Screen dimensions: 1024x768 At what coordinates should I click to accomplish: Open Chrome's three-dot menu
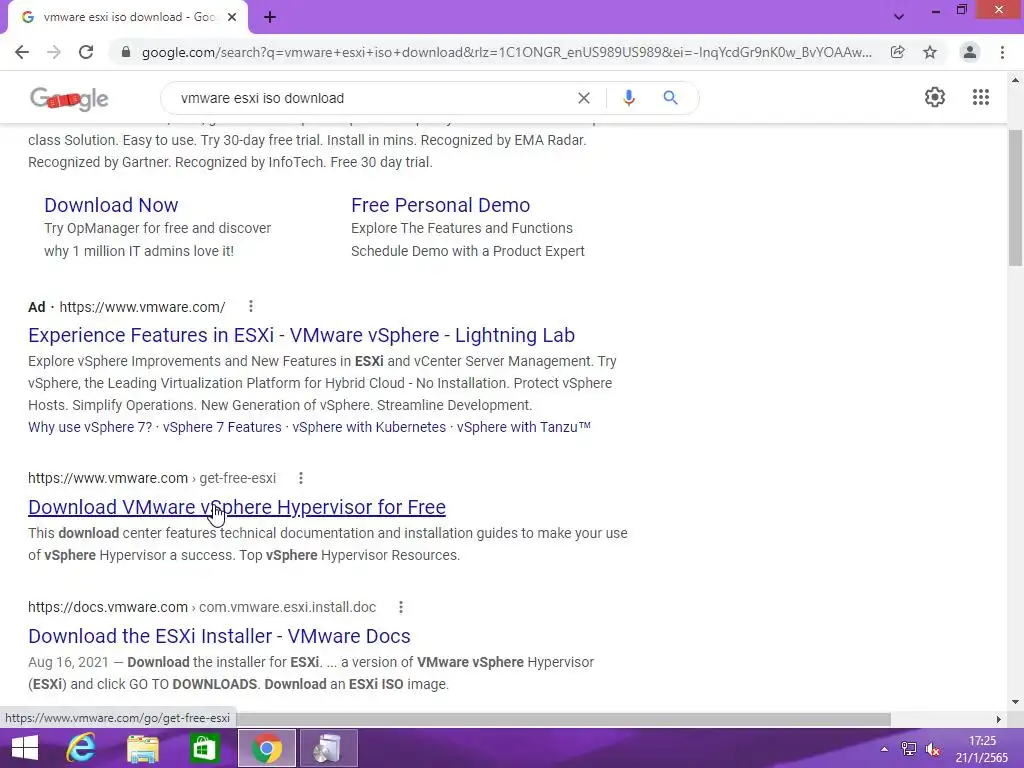(1002, 52)
